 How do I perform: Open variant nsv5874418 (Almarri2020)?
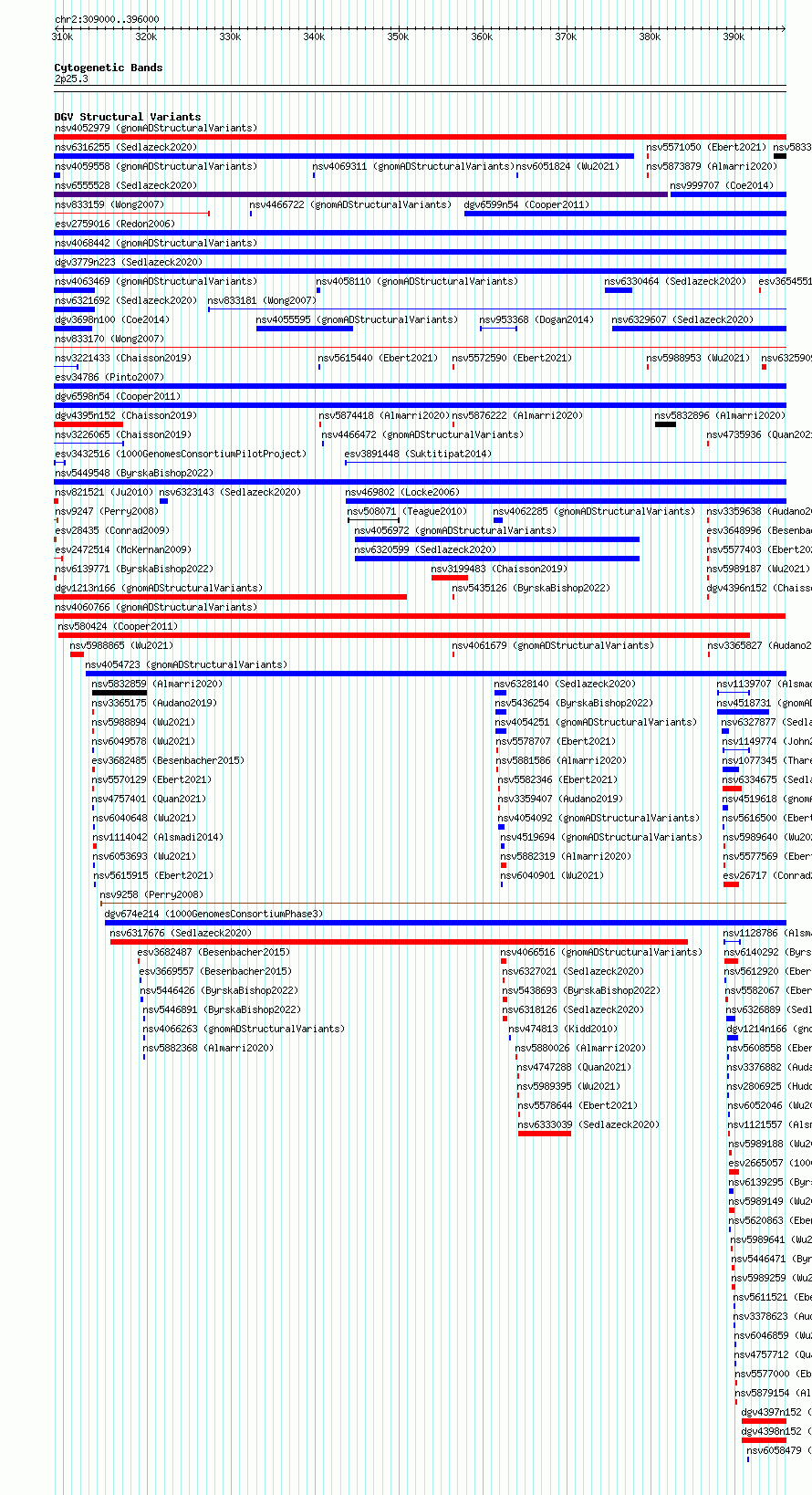click(384, 415)
